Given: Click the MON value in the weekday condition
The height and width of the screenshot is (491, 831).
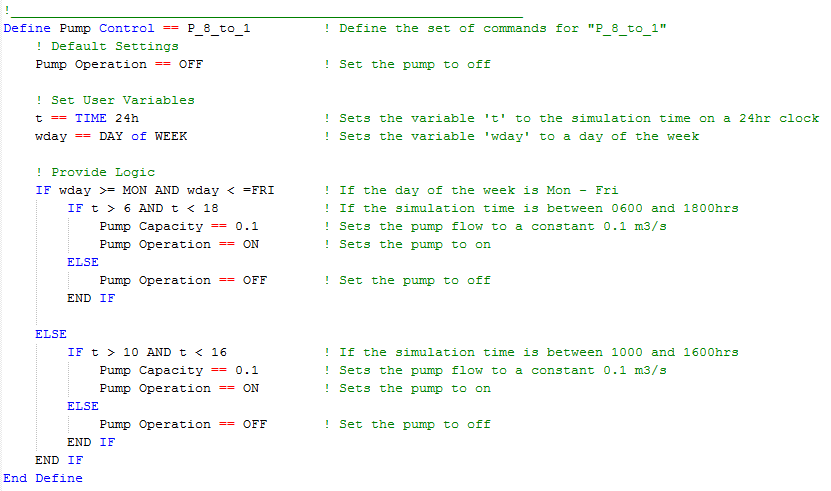Looking at the screenshot, I should pyautogui.click(x=135, y=190).
